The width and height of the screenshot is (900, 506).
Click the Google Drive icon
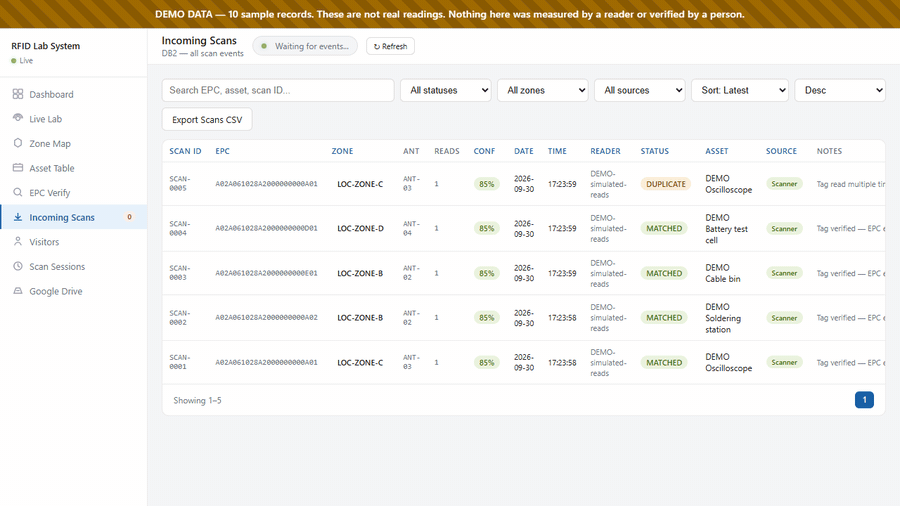pos(18,290)
